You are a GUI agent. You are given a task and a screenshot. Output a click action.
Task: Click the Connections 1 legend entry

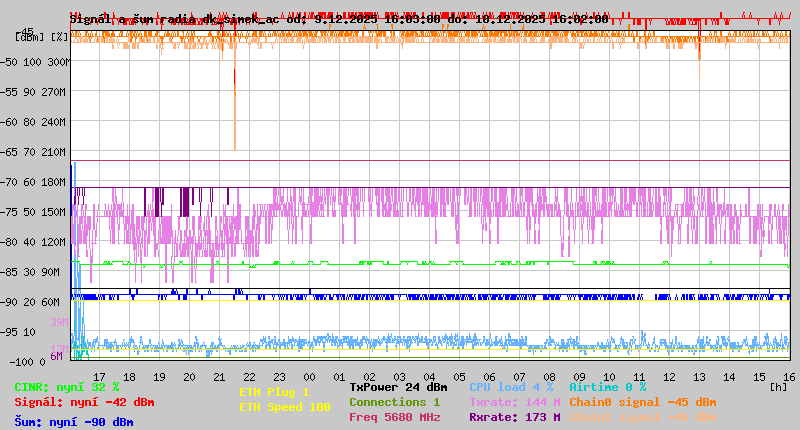(x=394, y=402)
